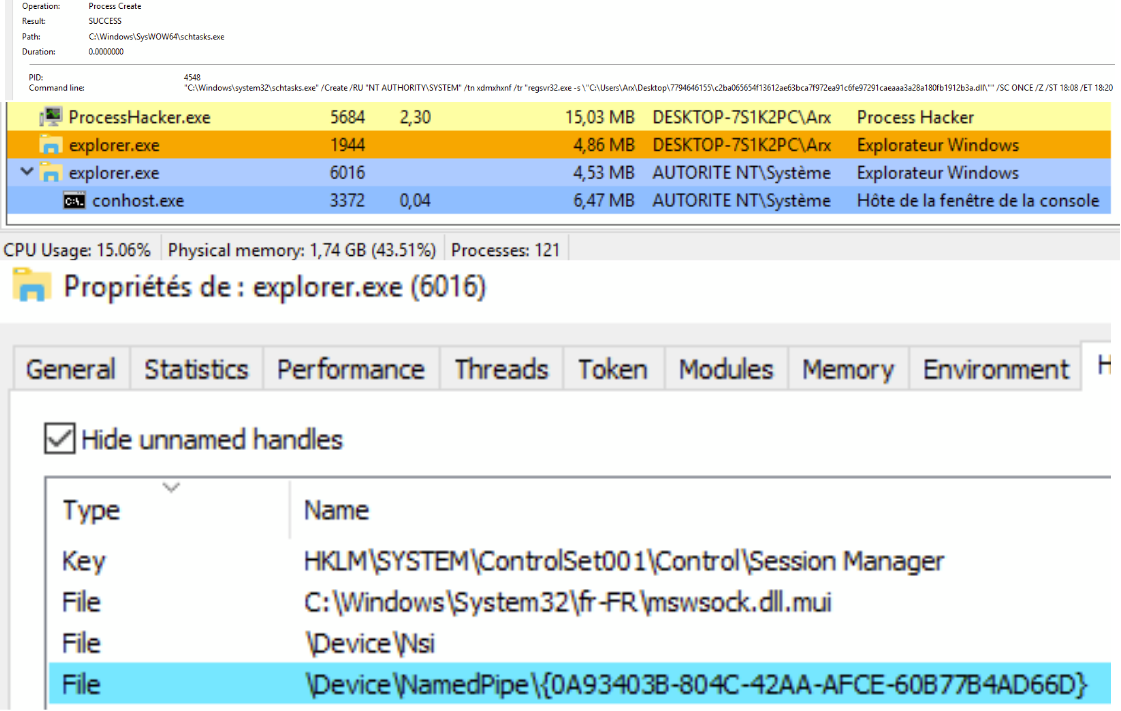Sort handles by Name column header
1121x711 pixels.
[x=336, y=510]
